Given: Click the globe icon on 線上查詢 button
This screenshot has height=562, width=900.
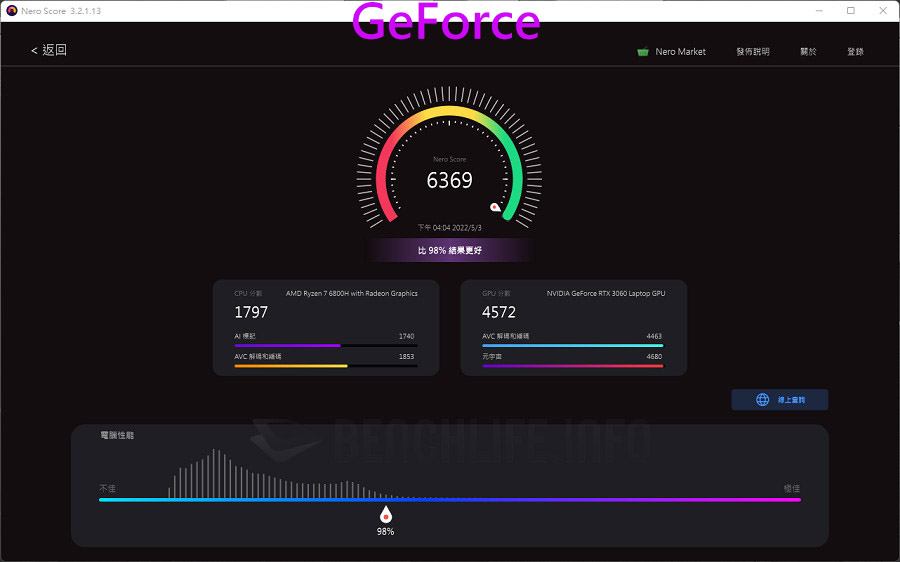Looking at the screenshot, I should (x=762, y=400).
